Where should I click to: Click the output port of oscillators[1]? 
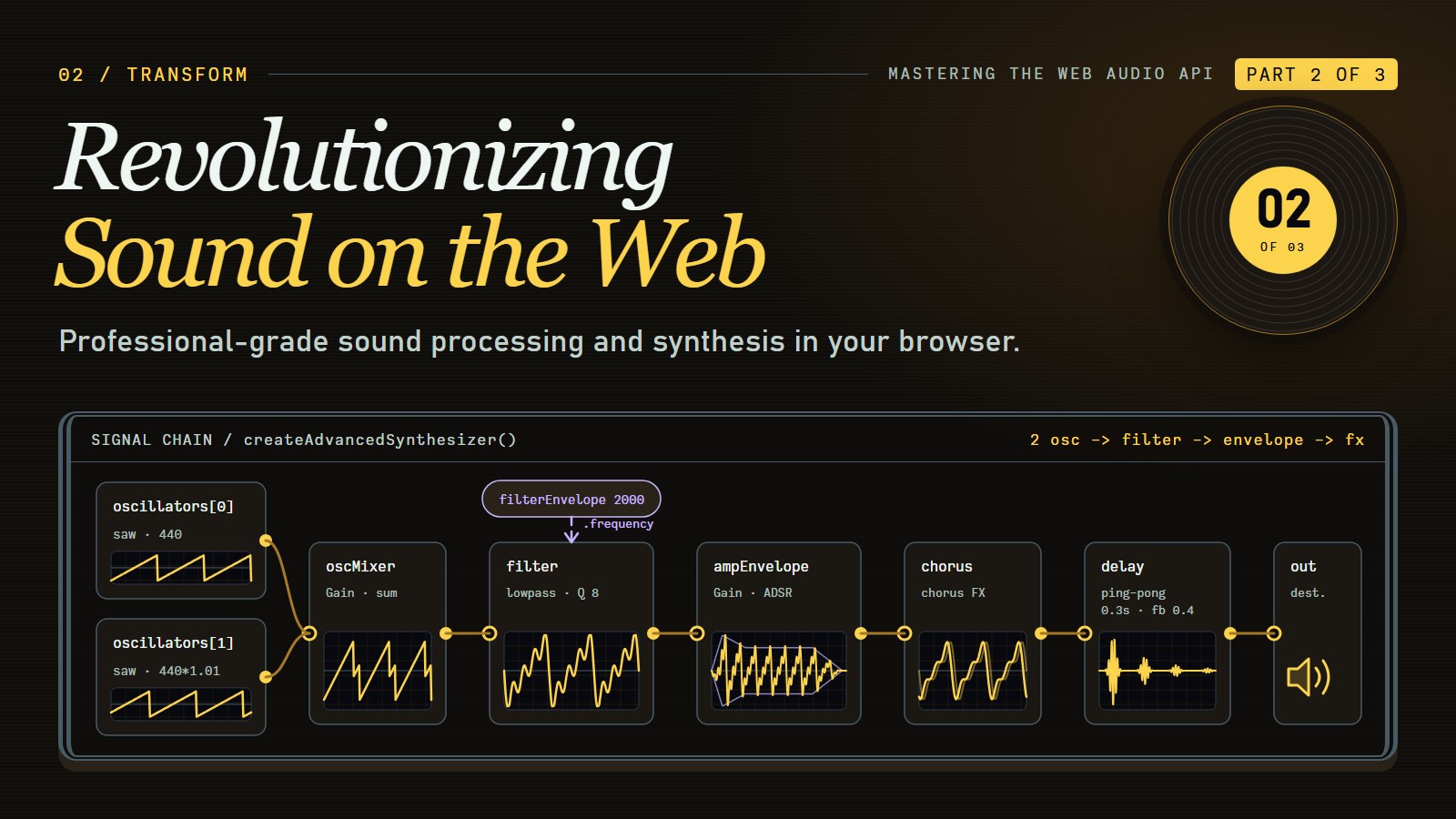[x=266, y=677]
